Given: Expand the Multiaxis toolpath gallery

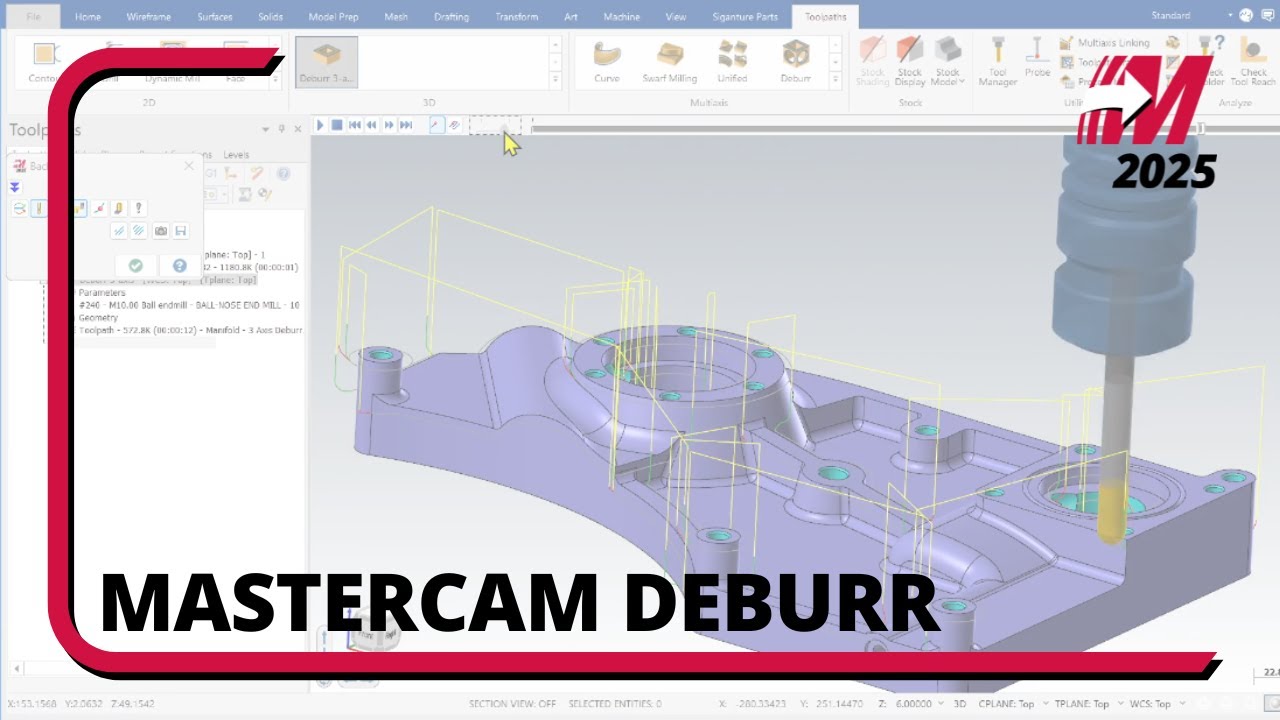Looking at the screenshot, I should (x=836, y=81).
